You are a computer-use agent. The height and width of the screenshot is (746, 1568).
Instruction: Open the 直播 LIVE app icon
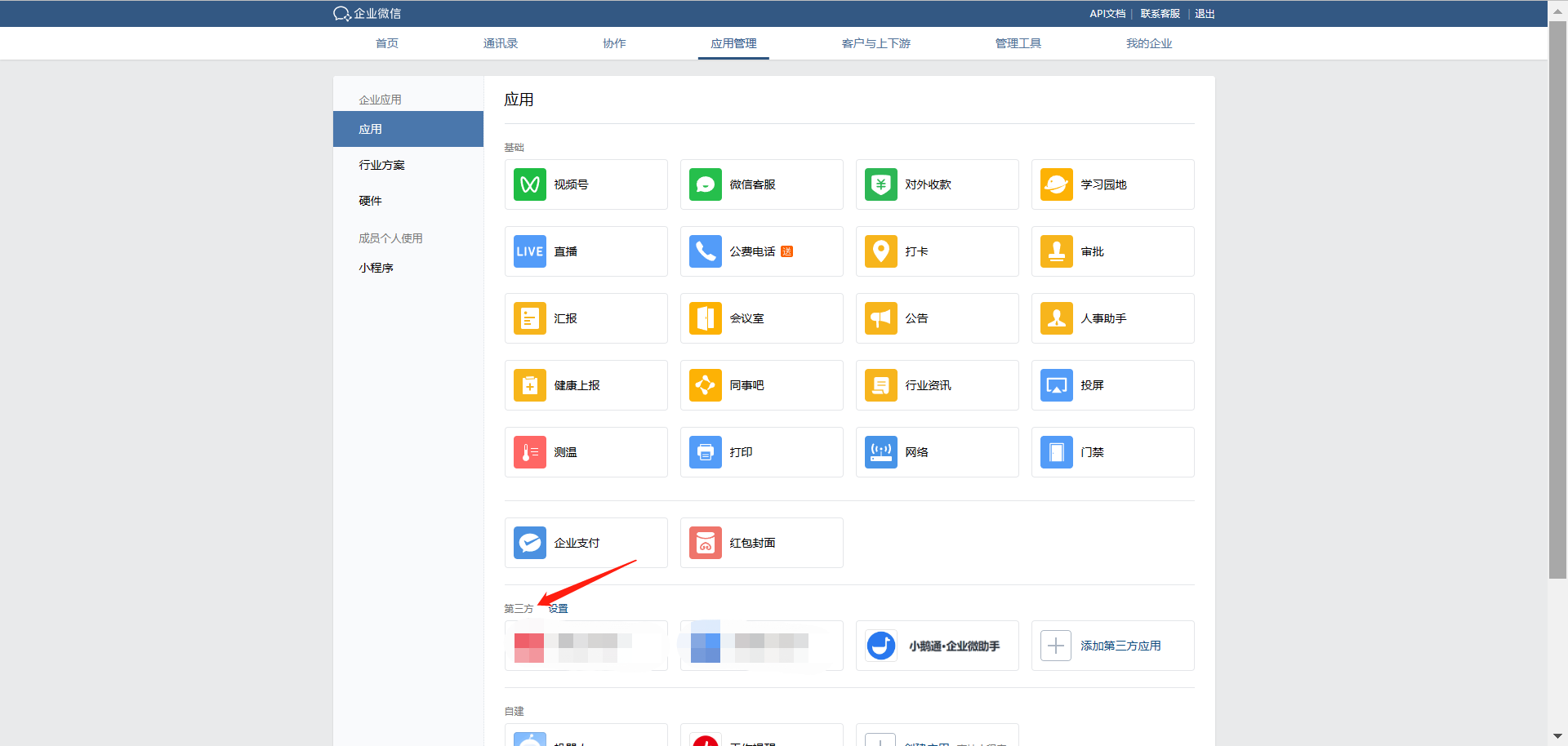tap(530, 251)
